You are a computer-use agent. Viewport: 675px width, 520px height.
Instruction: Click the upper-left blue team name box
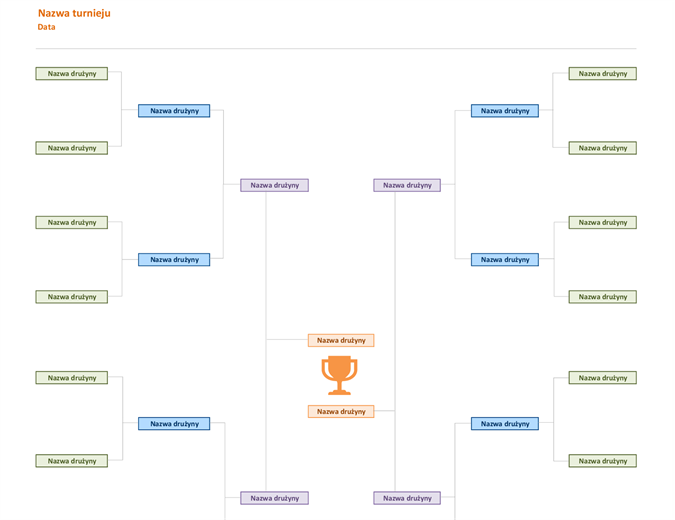[174, 111]
